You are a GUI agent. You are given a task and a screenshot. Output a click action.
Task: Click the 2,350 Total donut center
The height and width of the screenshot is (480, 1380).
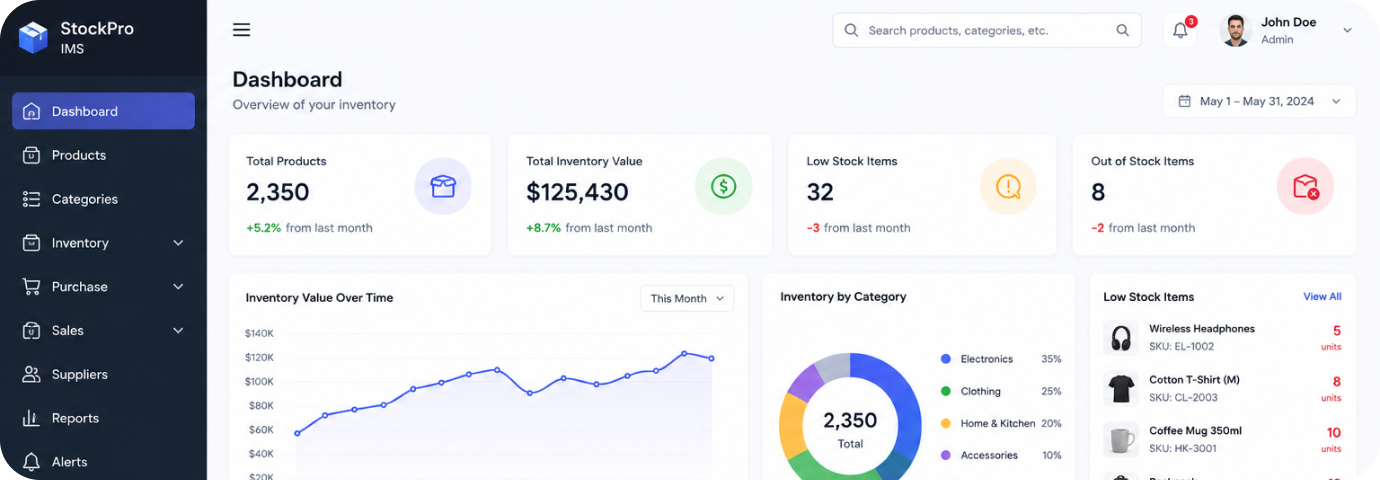pos(850,428)
